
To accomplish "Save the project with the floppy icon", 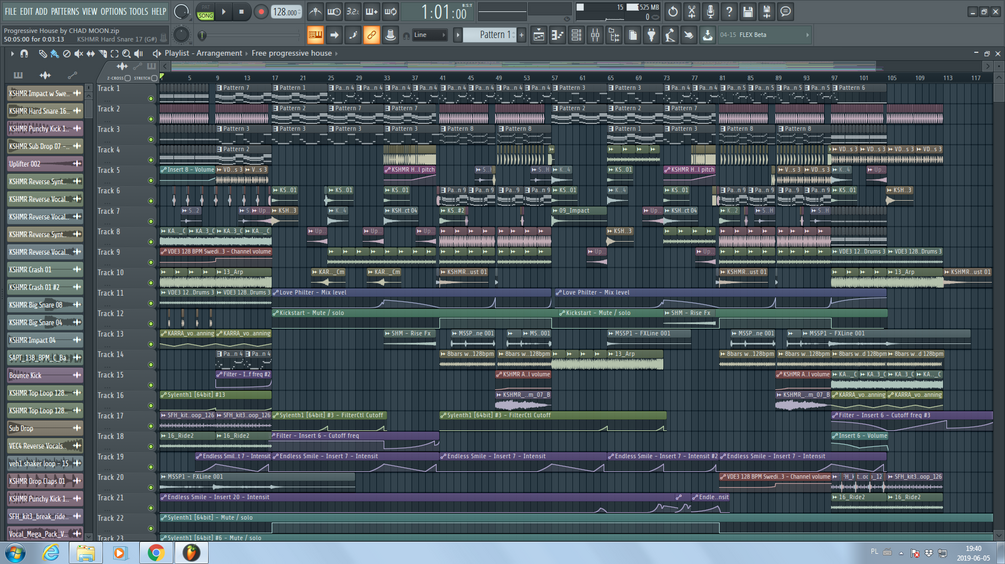I will (747, 12).
